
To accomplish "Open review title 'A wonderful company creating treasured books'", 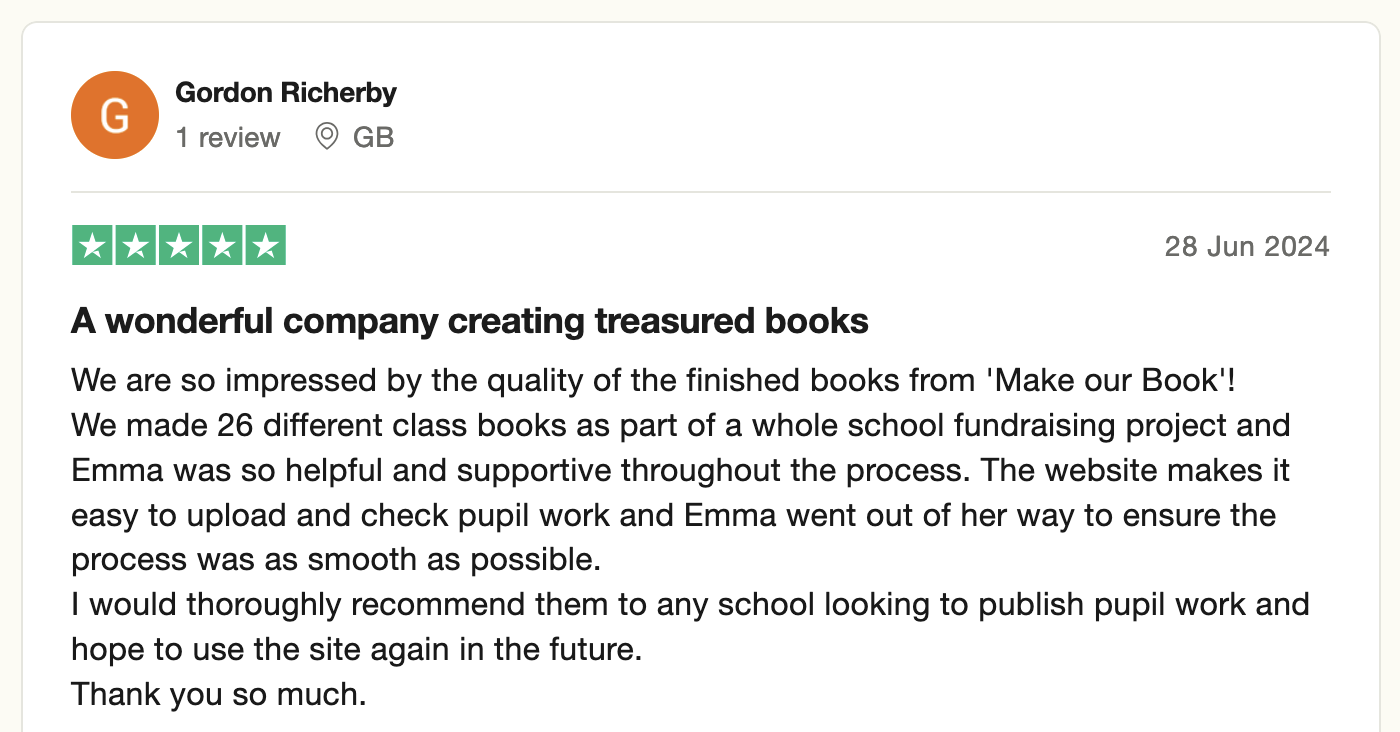I will pos(470,321).
